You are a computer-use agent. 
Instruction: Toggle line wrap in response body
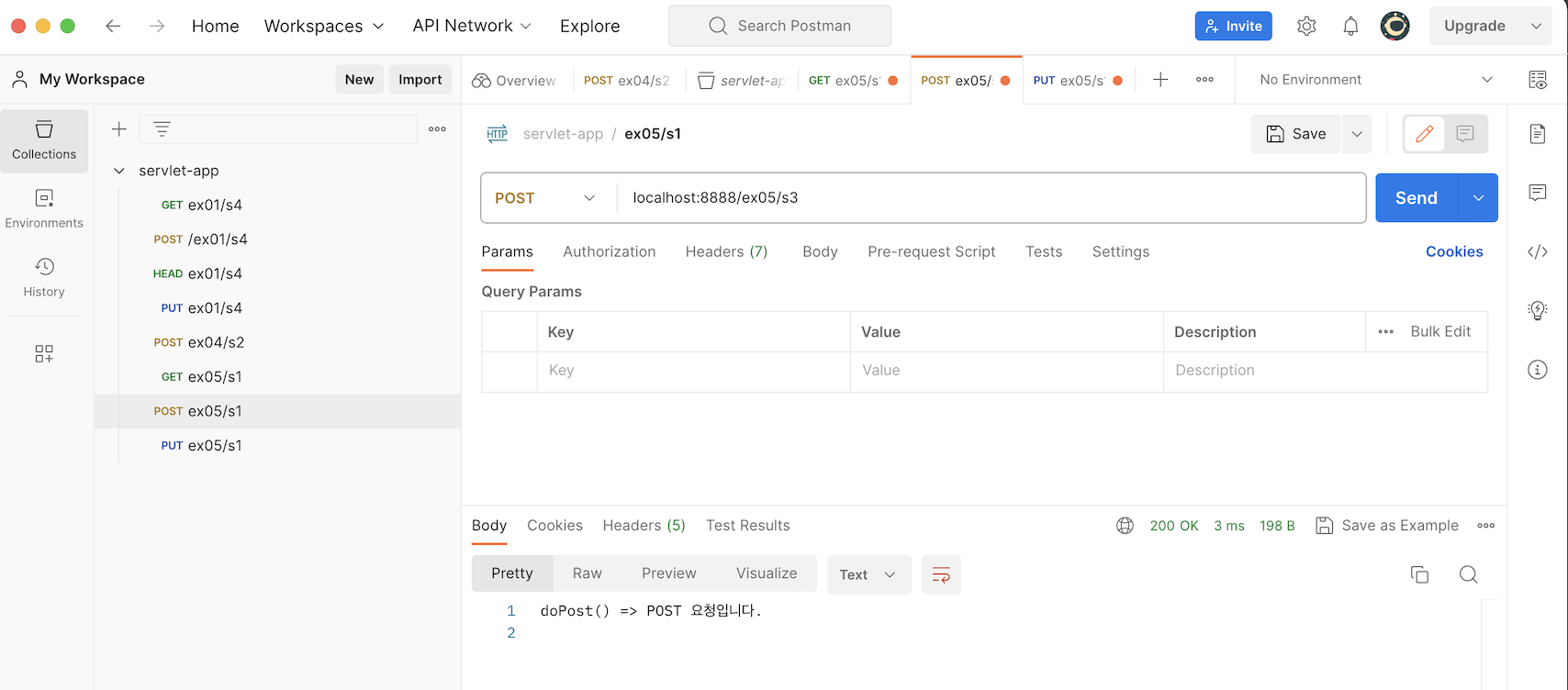click(941, 574)
